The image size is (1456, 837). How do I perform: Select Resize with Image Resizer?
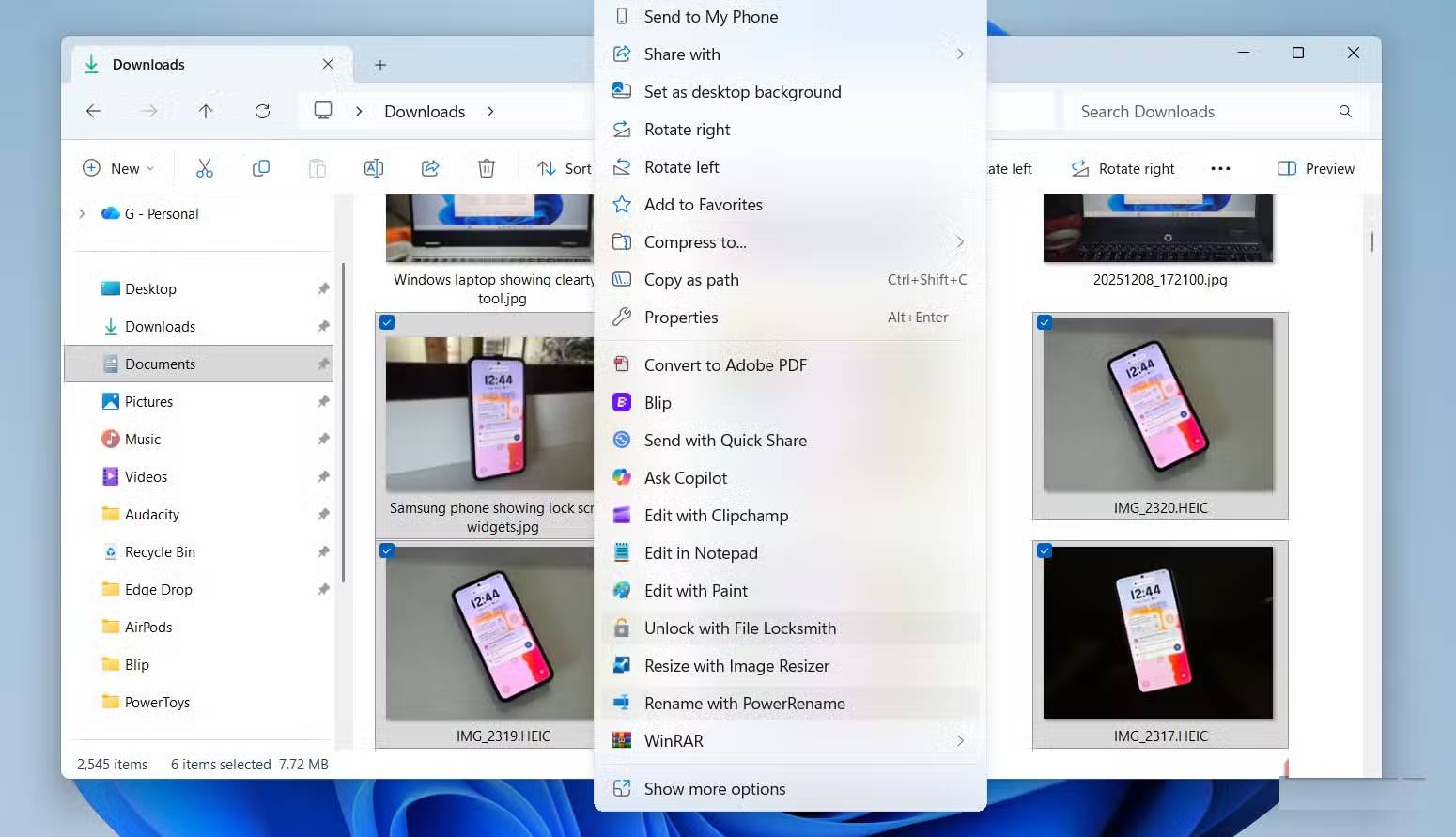tap(736, 666)
